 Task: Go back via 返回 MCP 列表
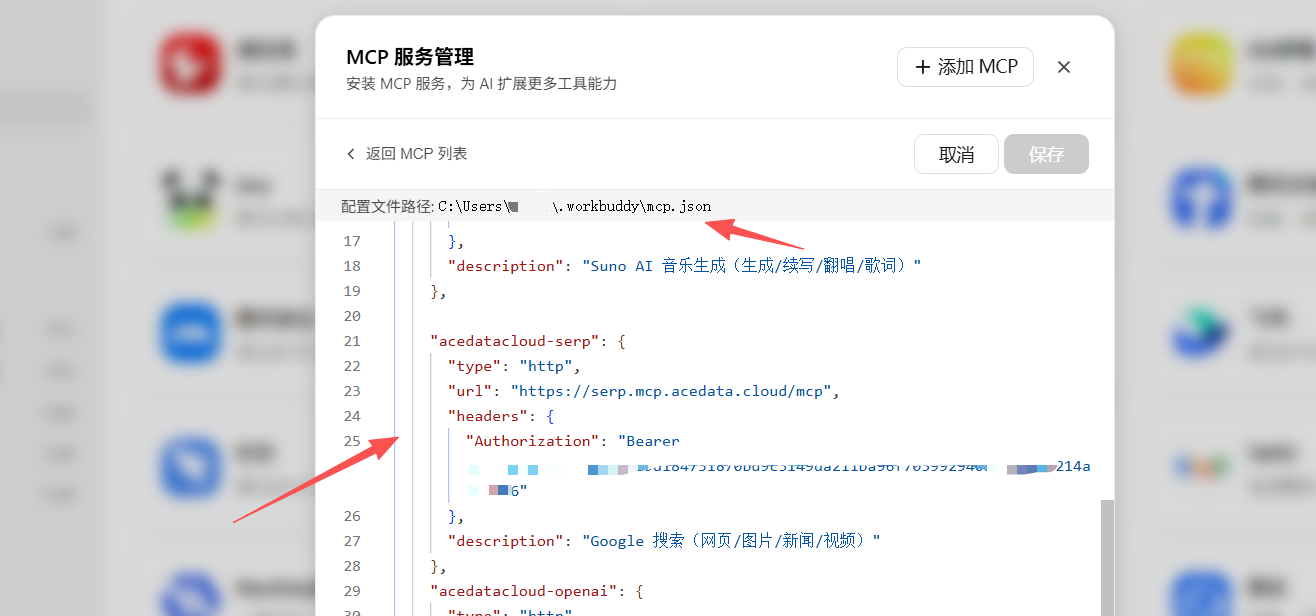(407, 154)
